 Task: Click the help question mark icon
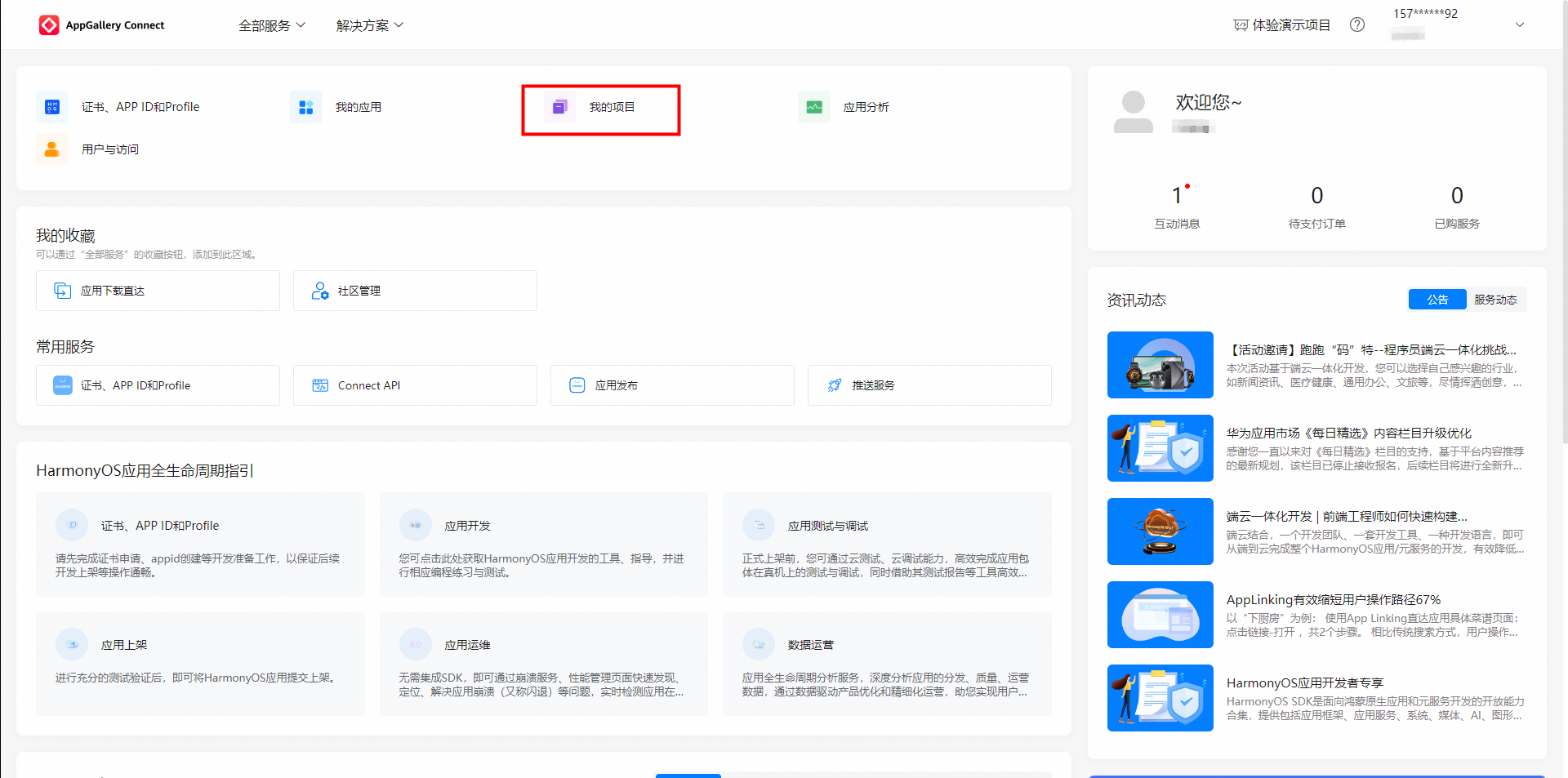1357,24
